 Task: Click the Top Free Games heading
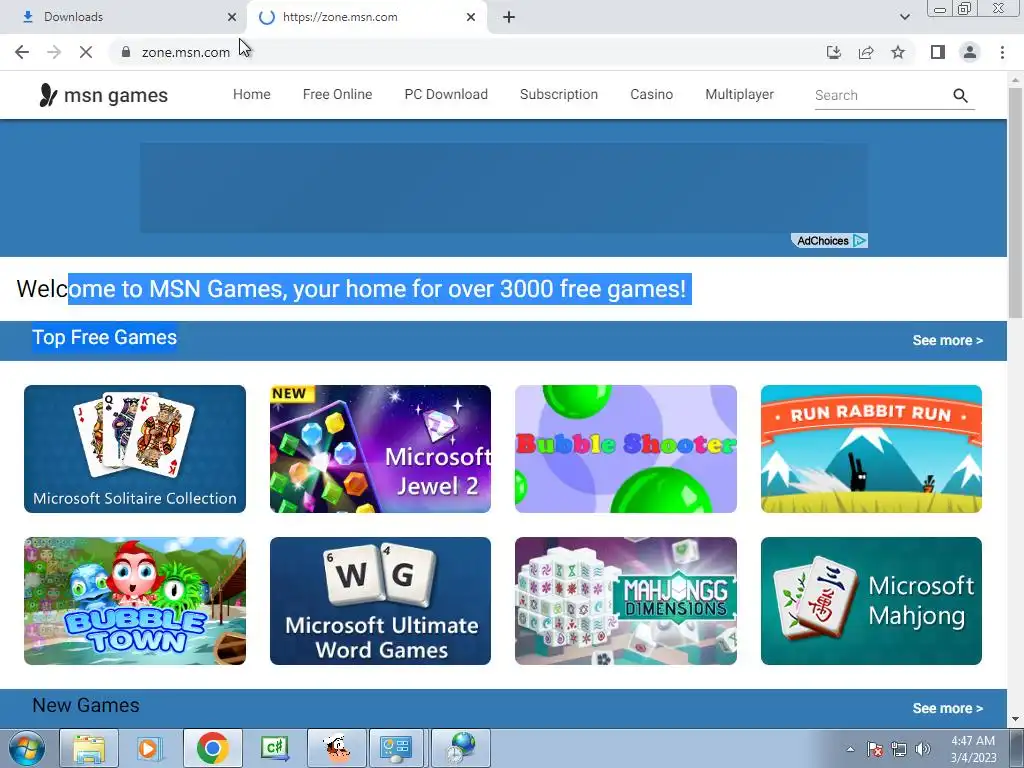[104, 338]
